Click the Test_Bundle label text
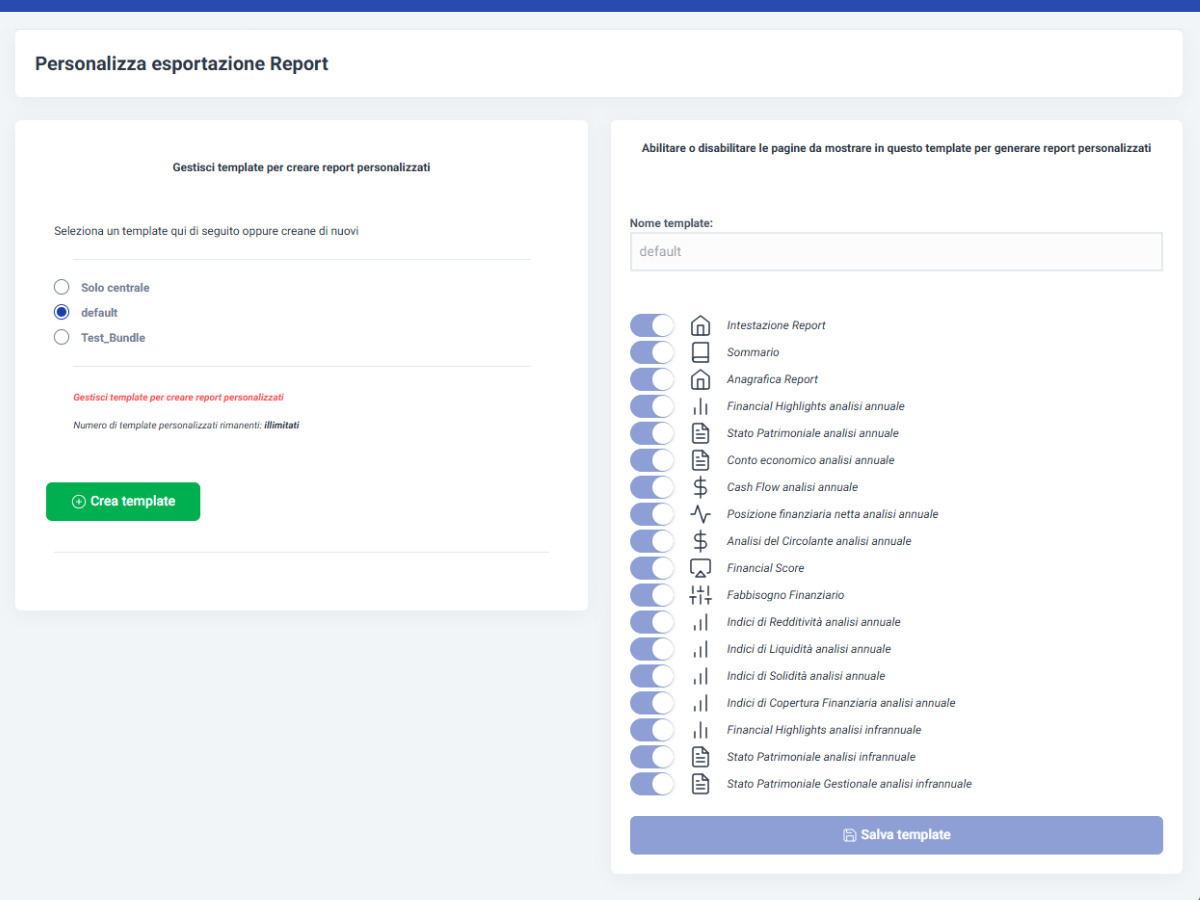 coord(113,338)
